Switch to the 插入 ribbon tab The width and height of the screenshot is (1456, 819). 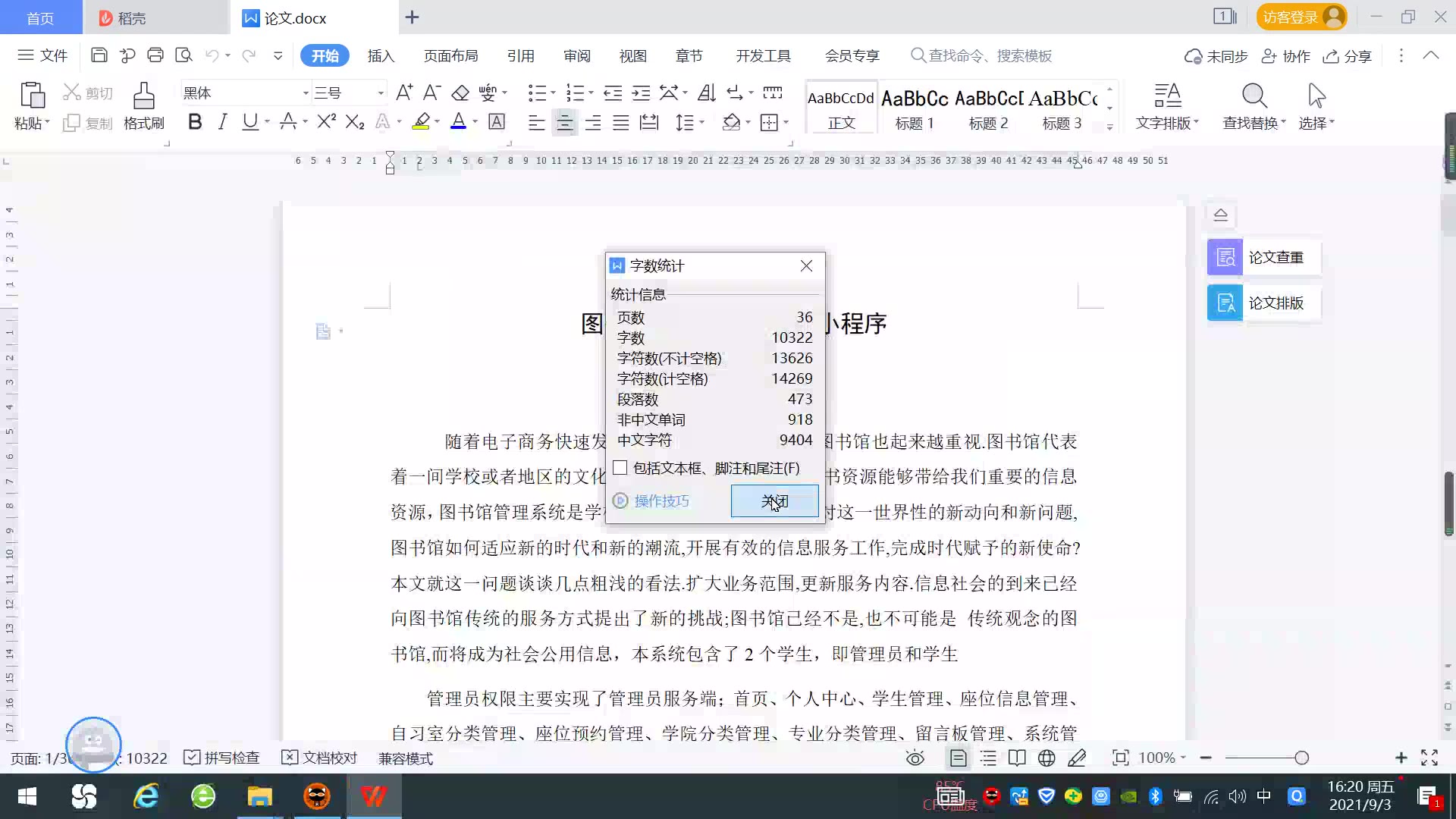tap(381, 55)
